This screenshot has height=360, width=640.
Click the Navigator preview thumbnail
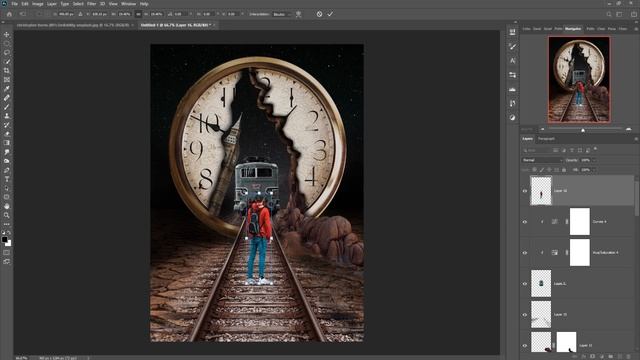579,80
